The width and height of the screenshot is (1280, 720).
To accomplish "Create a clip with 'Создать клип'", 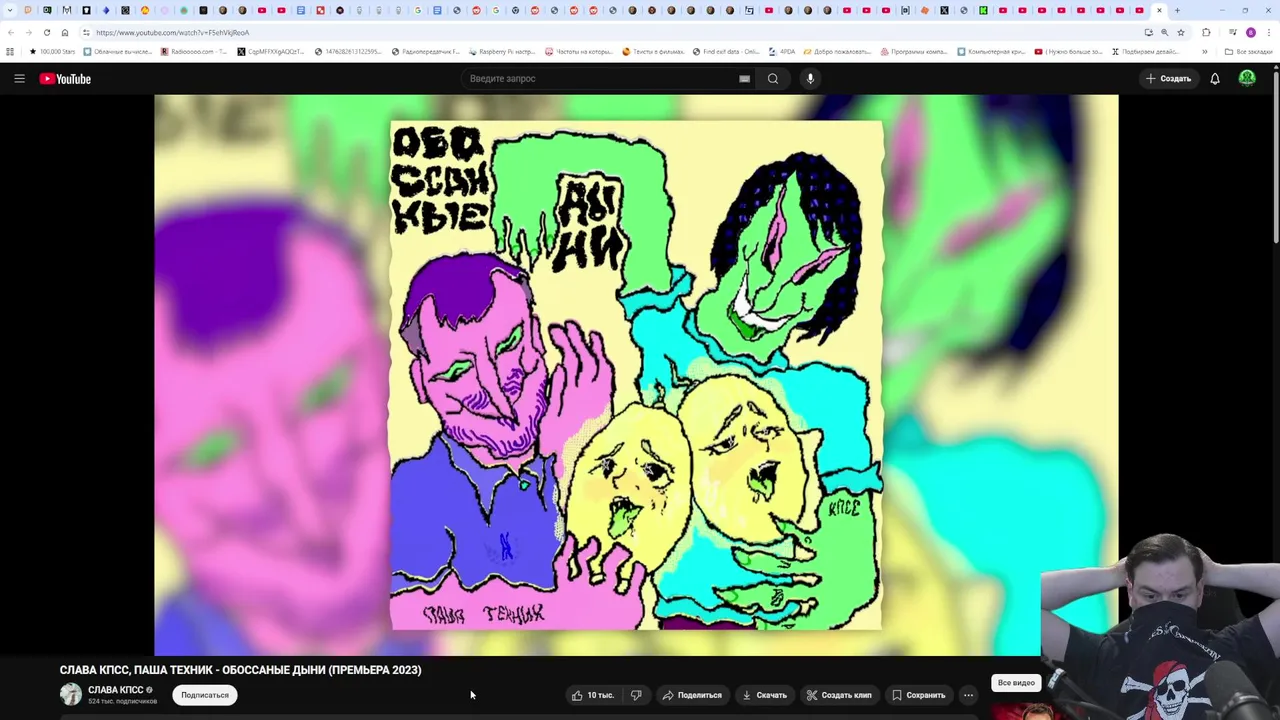I will click(x=839, y=695).
